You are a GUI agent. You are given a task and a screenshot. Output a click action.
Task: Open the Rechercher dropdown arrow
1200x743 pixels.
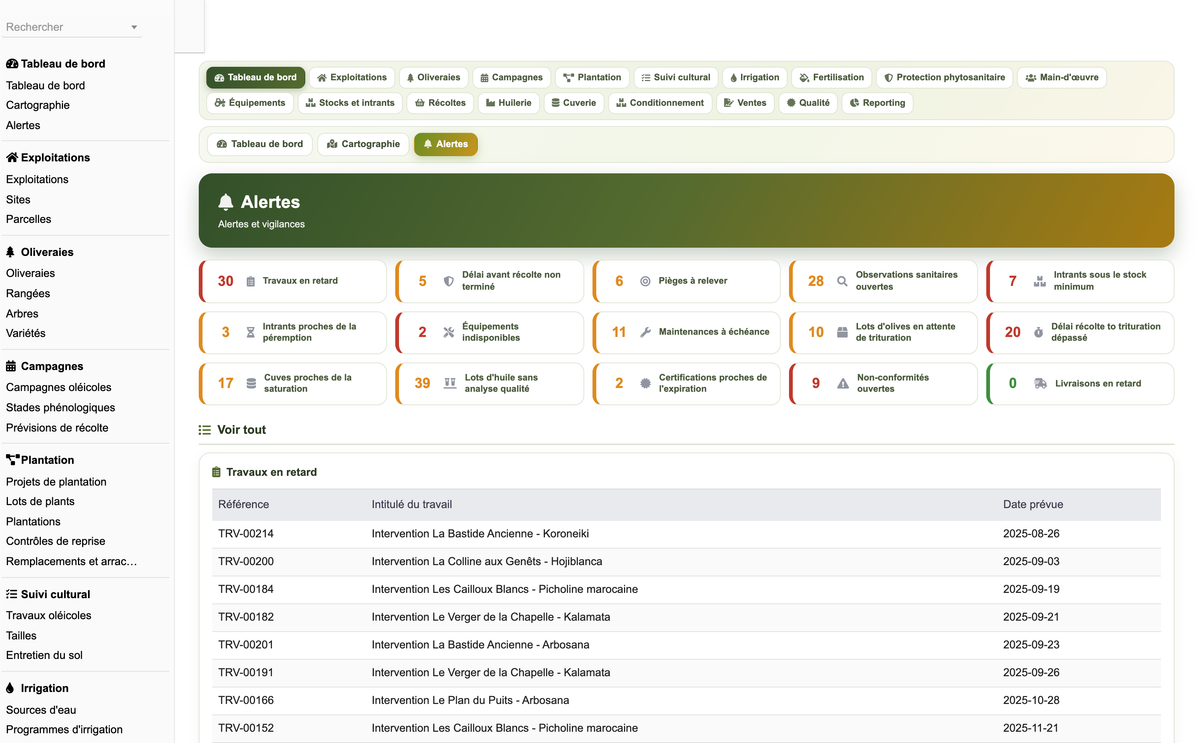[134, 28]
